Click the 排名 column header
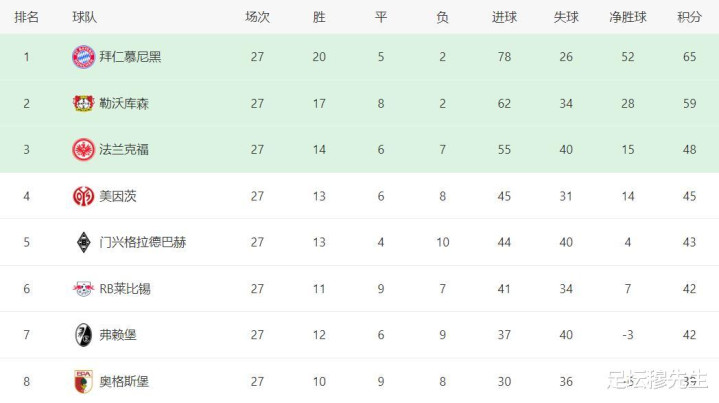The height and width of the screenshot is (403, 719). [x=26, y=17]
